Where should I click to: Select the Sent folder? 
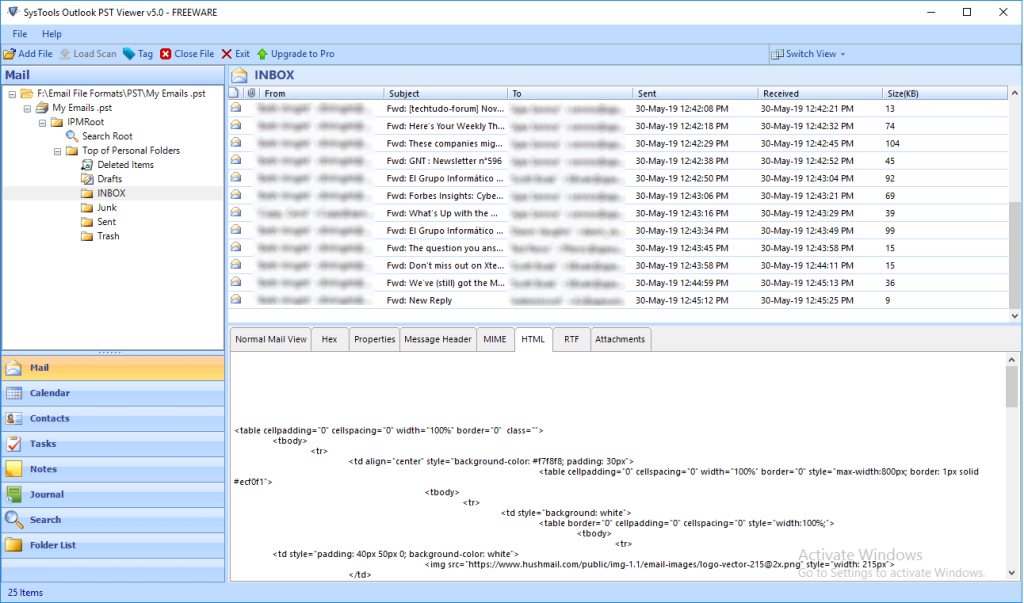[x=106, y=222]
